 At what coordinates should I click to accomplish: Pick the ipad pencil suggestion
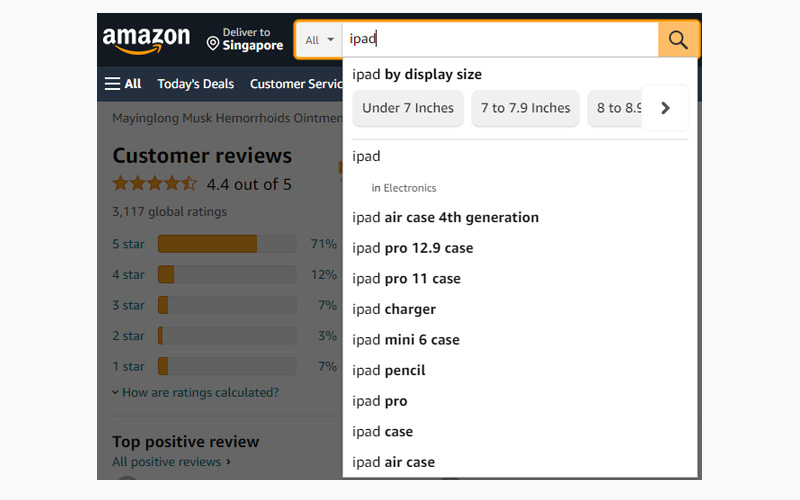(389, 370)
